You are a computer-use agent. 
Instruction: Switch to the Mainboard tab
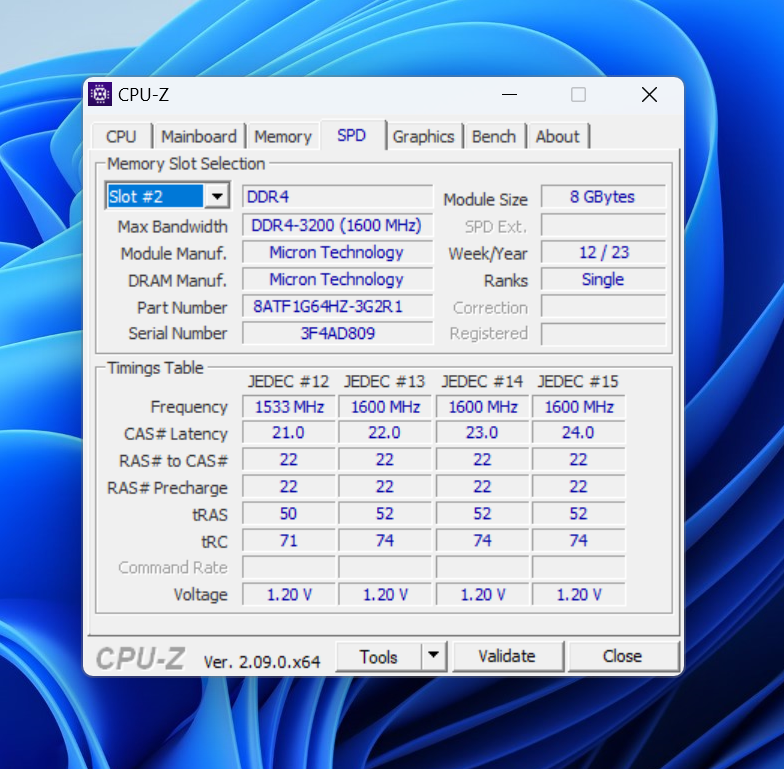click(x=199, y=136)
